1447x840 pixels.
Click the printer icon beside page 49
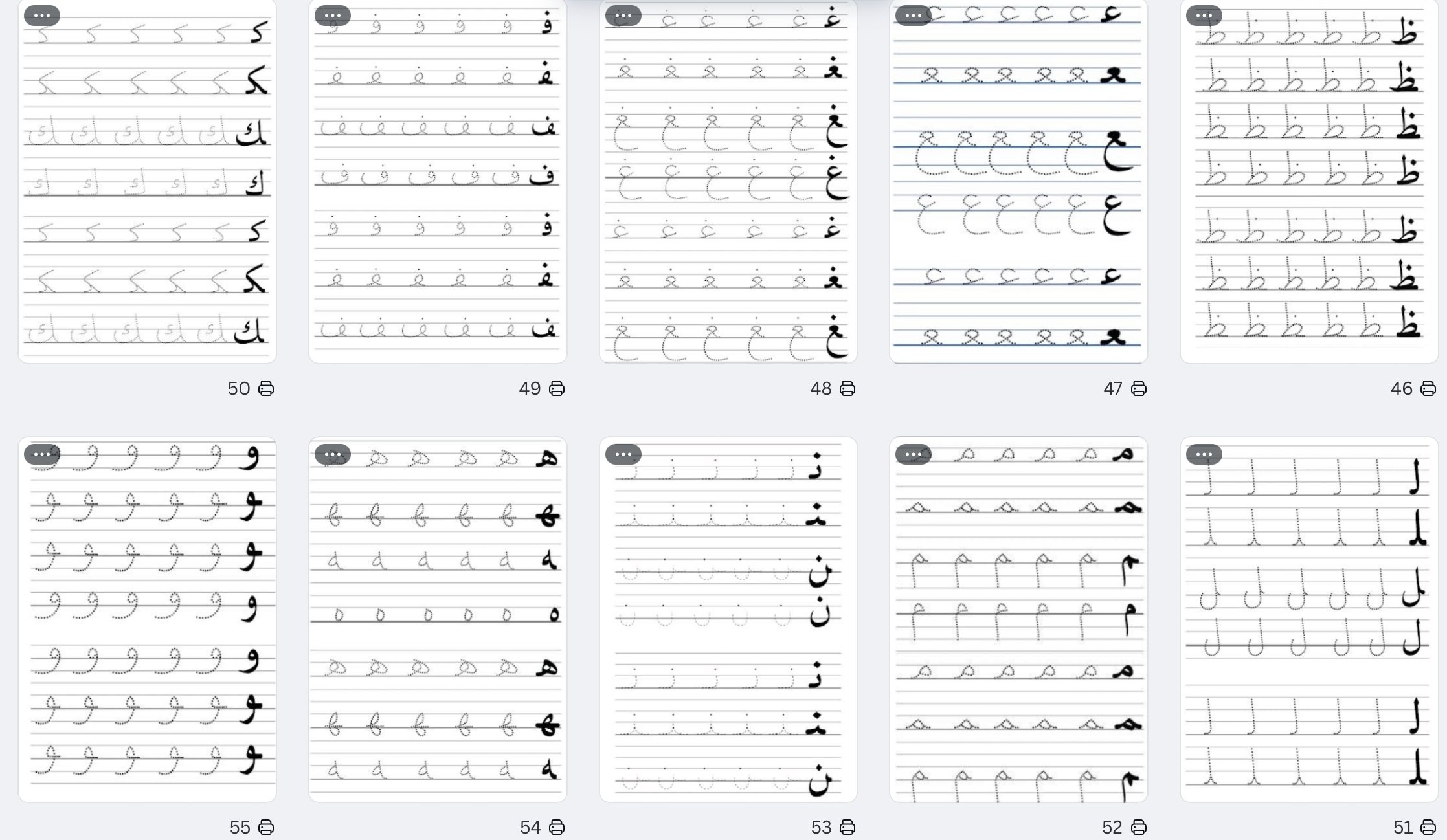557,388
